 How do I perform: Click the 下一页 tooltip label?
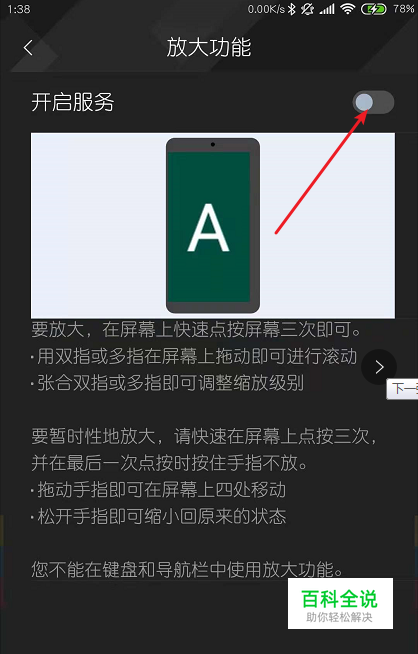click(x=402, y=389)
